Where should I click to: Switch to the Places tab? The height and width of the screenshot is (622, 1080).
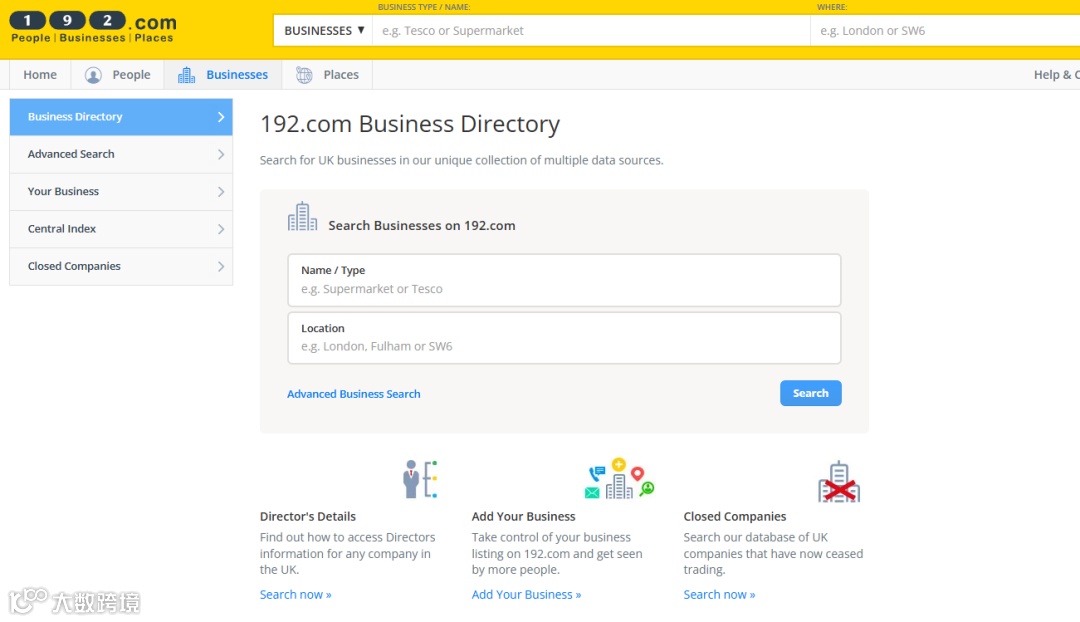click(x=327, y=74)
